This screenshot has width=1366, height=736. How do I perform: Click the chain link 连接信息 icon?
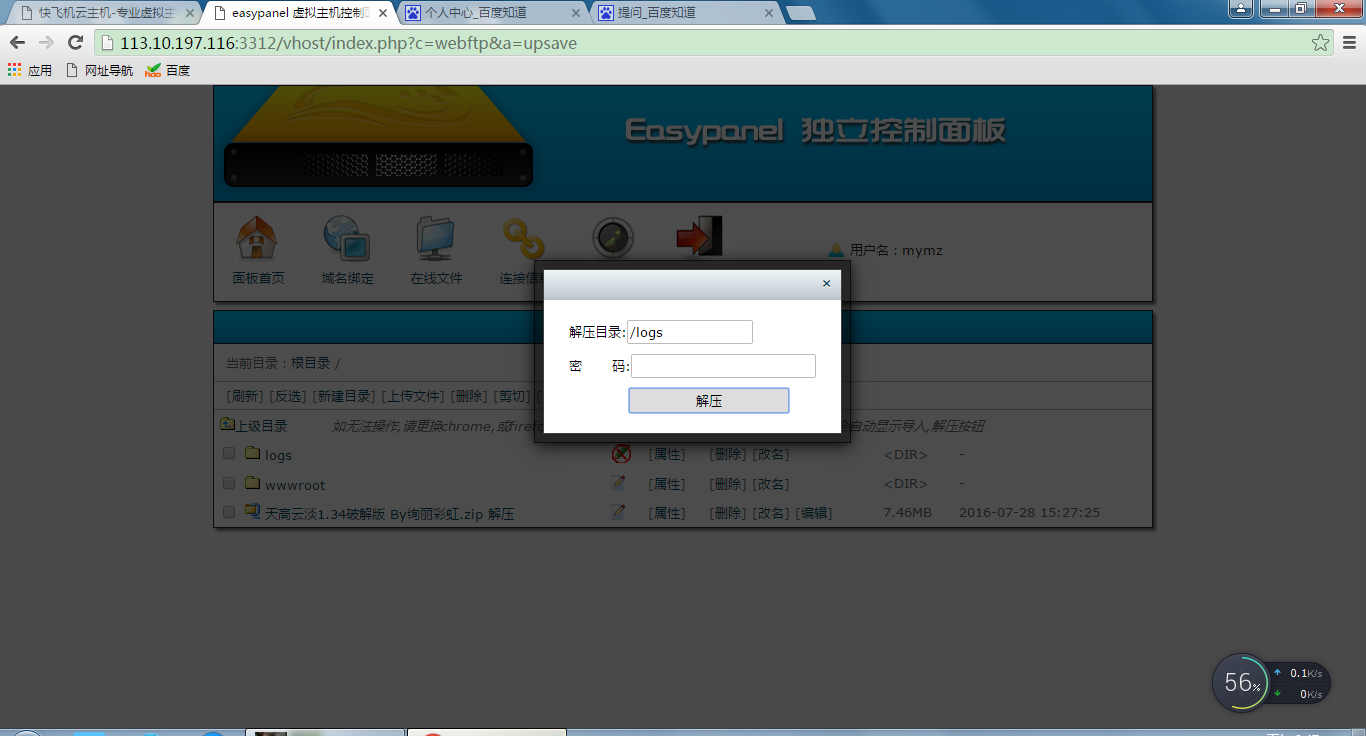(523, 240)
